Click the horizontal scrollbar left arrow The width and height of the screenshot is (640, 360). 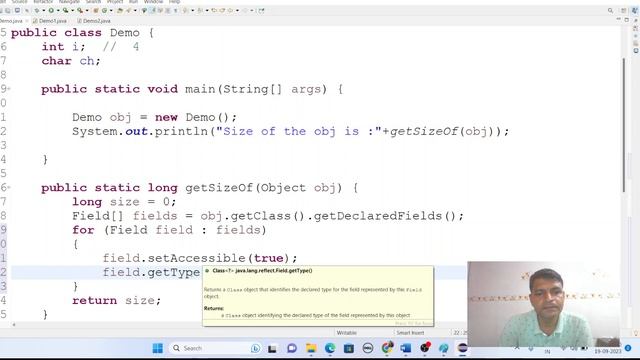pyautogui.click(x=14, y=325)
